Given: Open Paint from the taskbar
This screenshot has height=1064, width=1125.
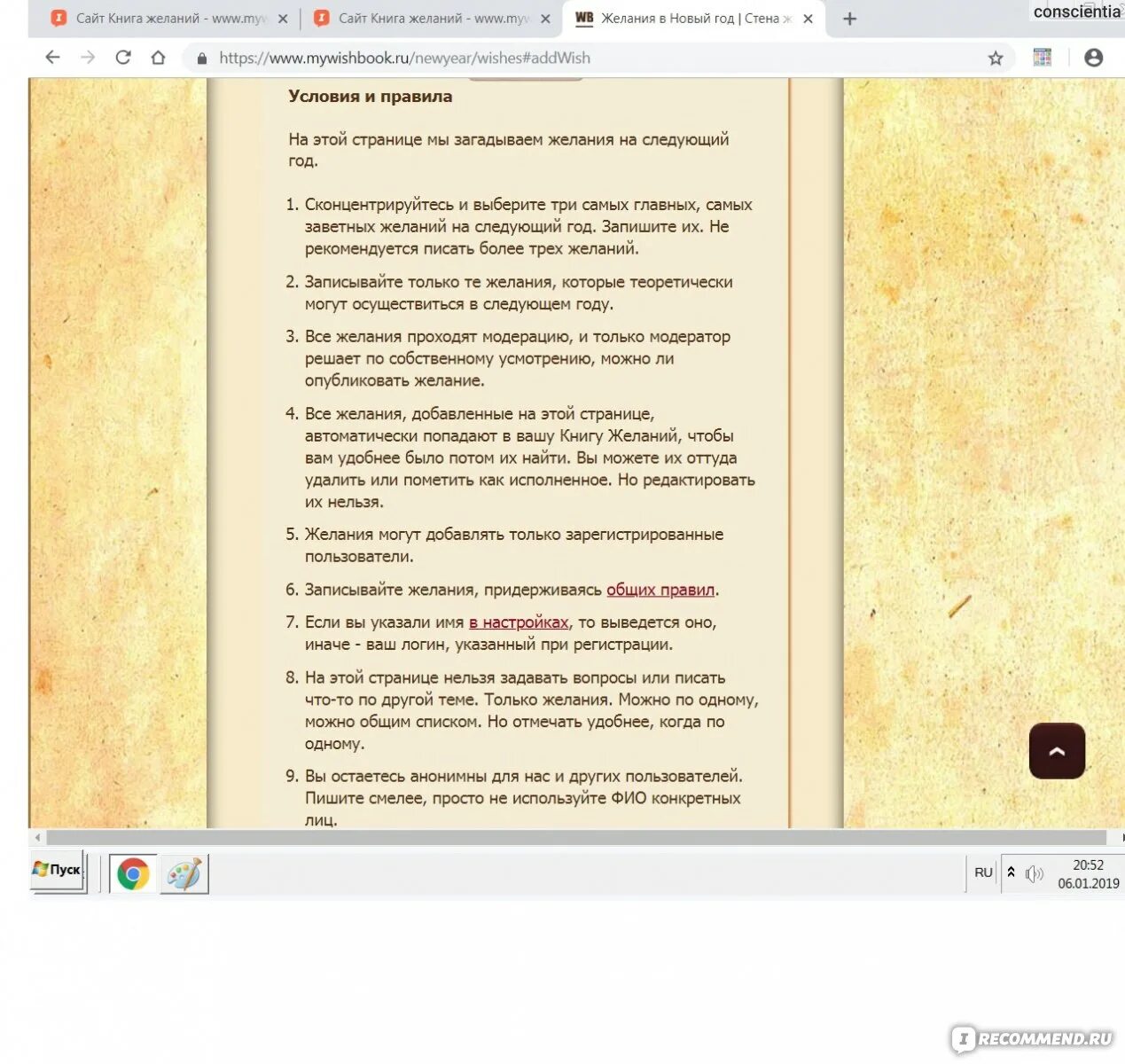Looking at the screenshot, I should click(184, 874).
